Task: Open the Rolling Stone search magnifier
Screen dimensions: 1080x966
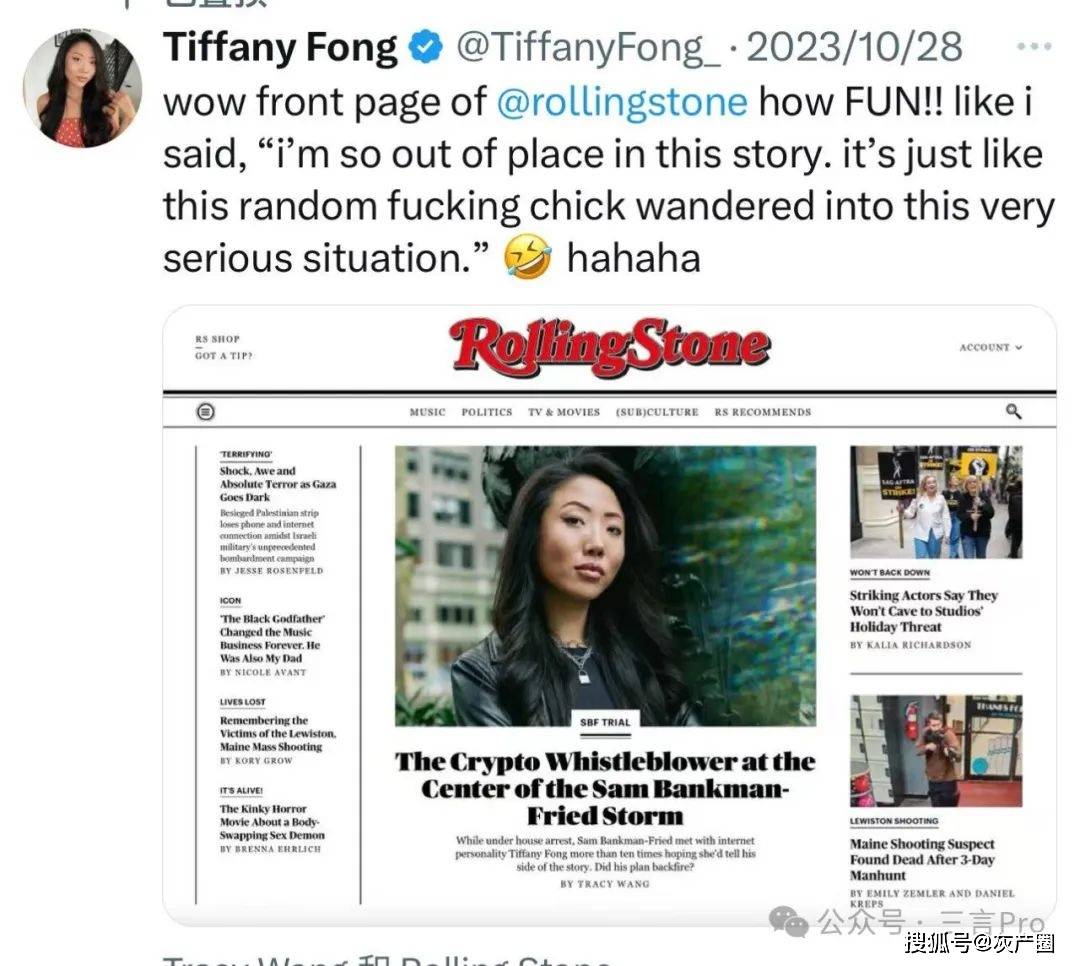Action: [1013, 411]
